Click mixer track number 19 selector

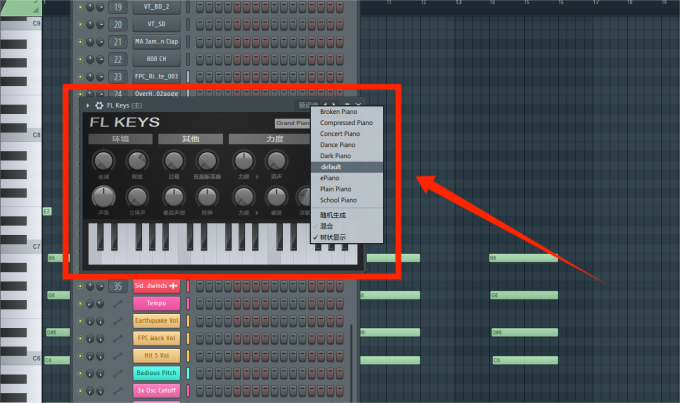coord(118,7)
